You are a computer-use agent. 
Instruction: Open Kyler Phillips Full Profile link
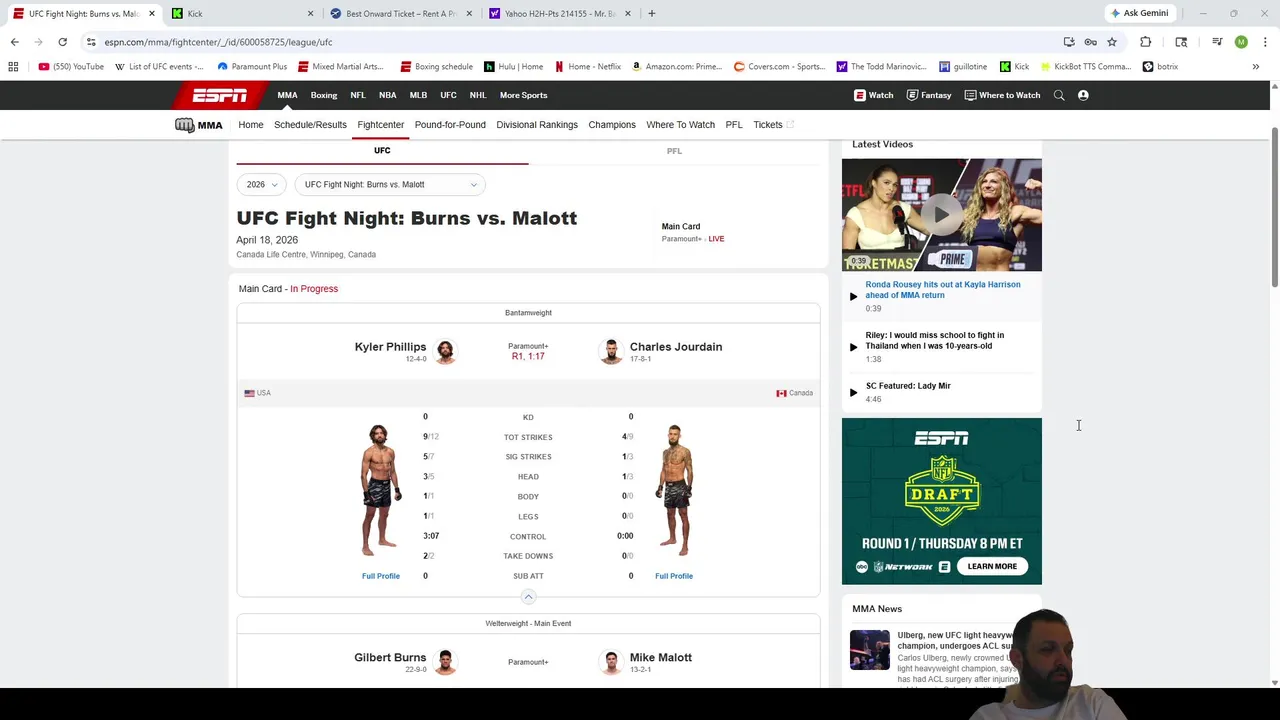[x=381, y=576]
